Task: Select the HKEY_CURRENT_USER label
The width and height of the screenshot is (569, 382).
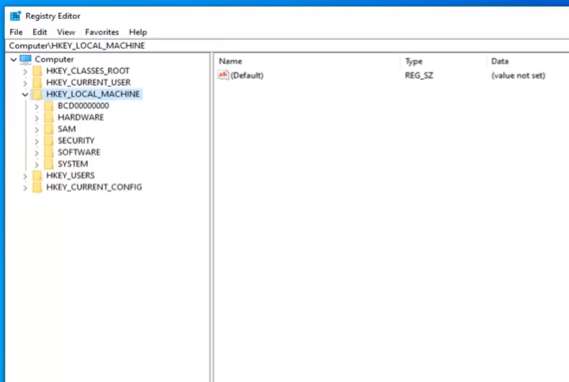Action: (x=88, y=82)
